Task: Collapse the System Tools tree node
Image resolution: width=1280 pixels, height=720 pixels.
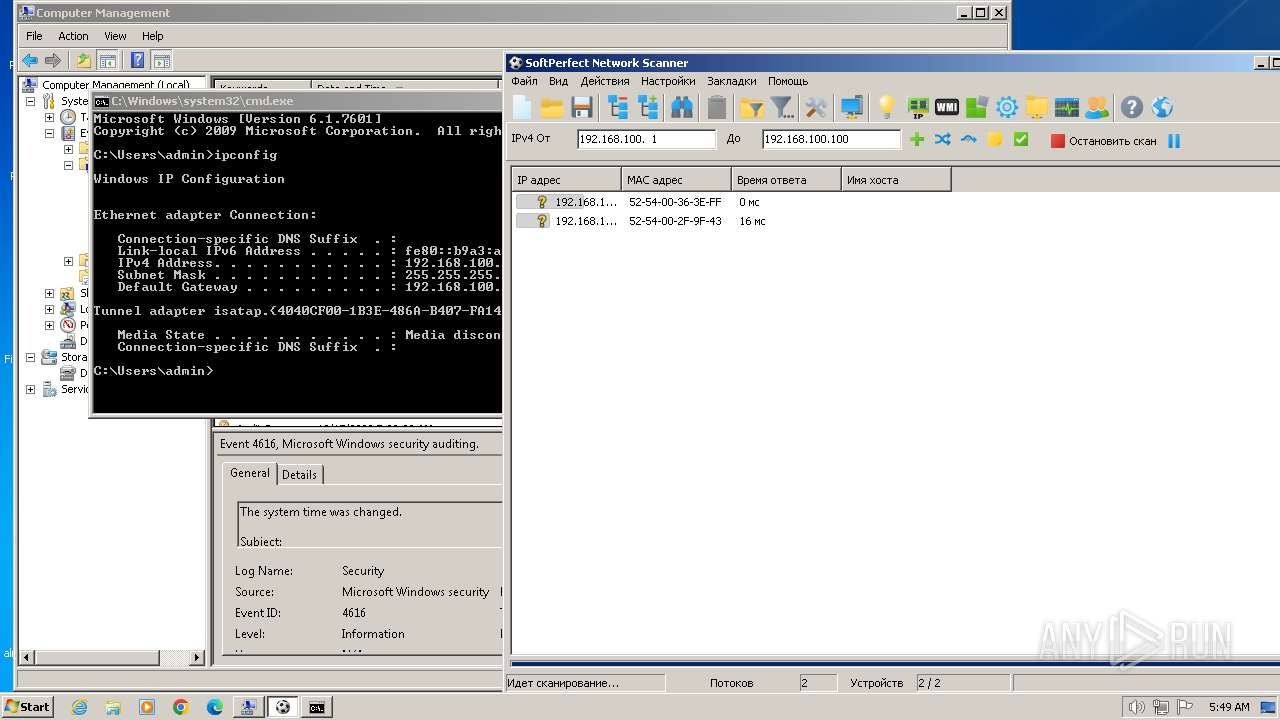Action: [x=30, y=101]
